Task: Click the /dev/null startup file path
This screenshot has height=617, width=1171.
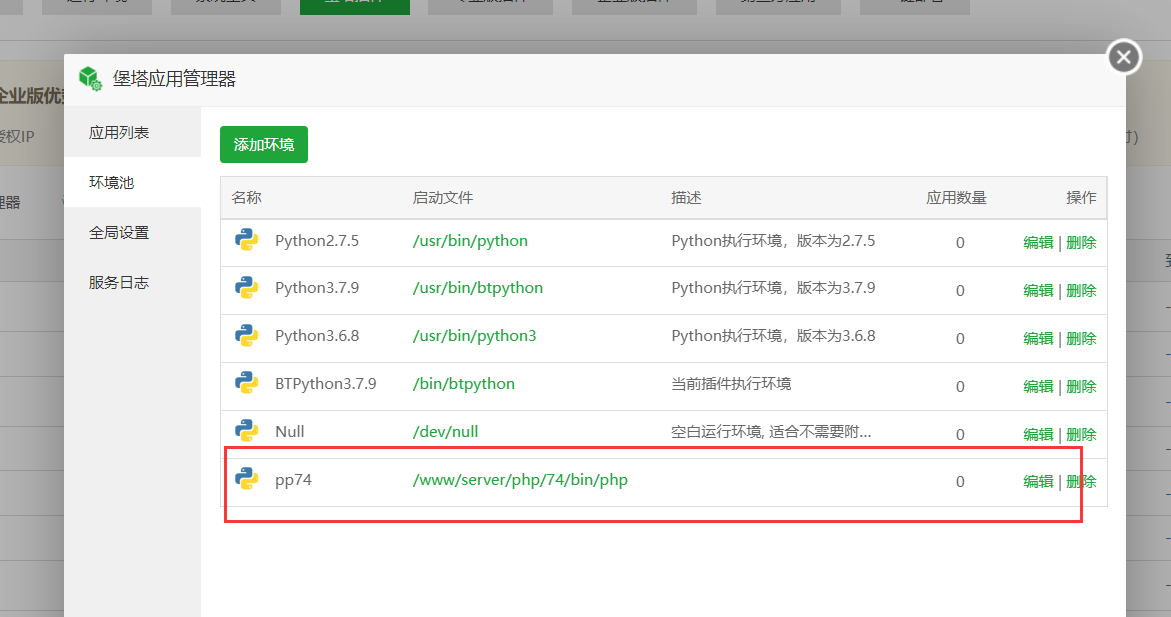Action: 445,431
